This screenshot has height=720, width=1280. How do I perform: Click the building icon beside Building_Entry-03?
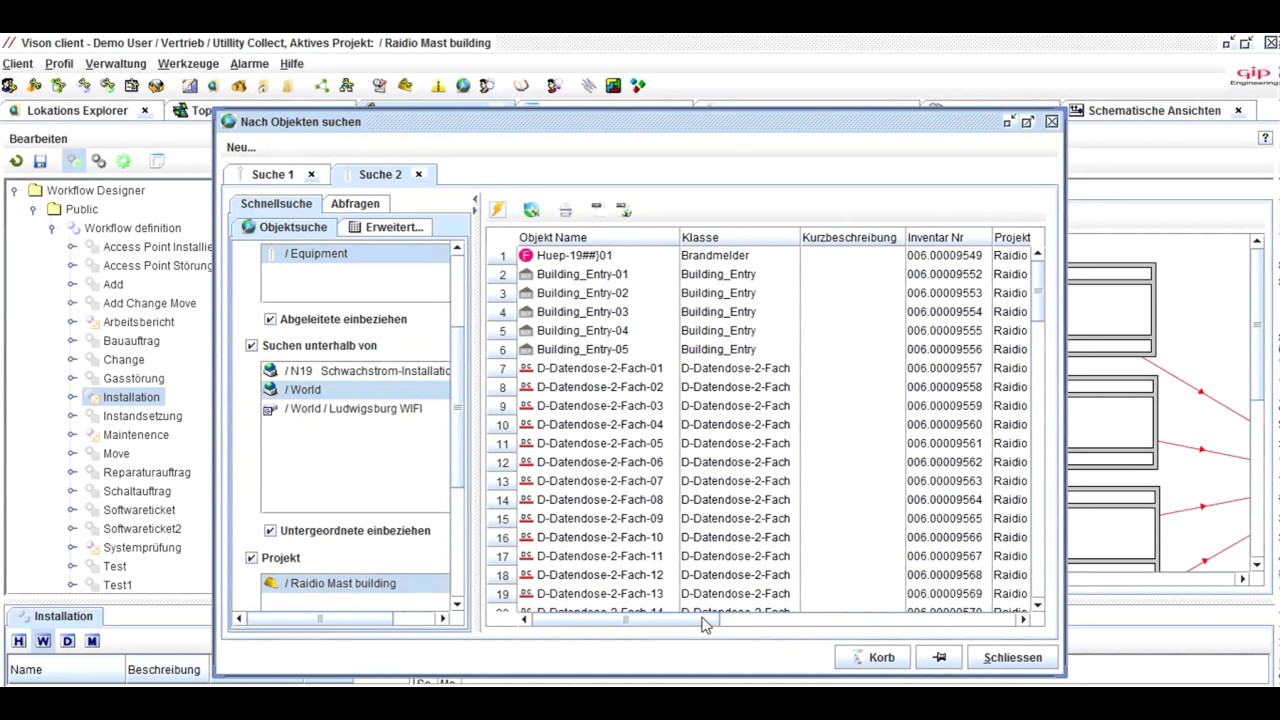point(526,312)
